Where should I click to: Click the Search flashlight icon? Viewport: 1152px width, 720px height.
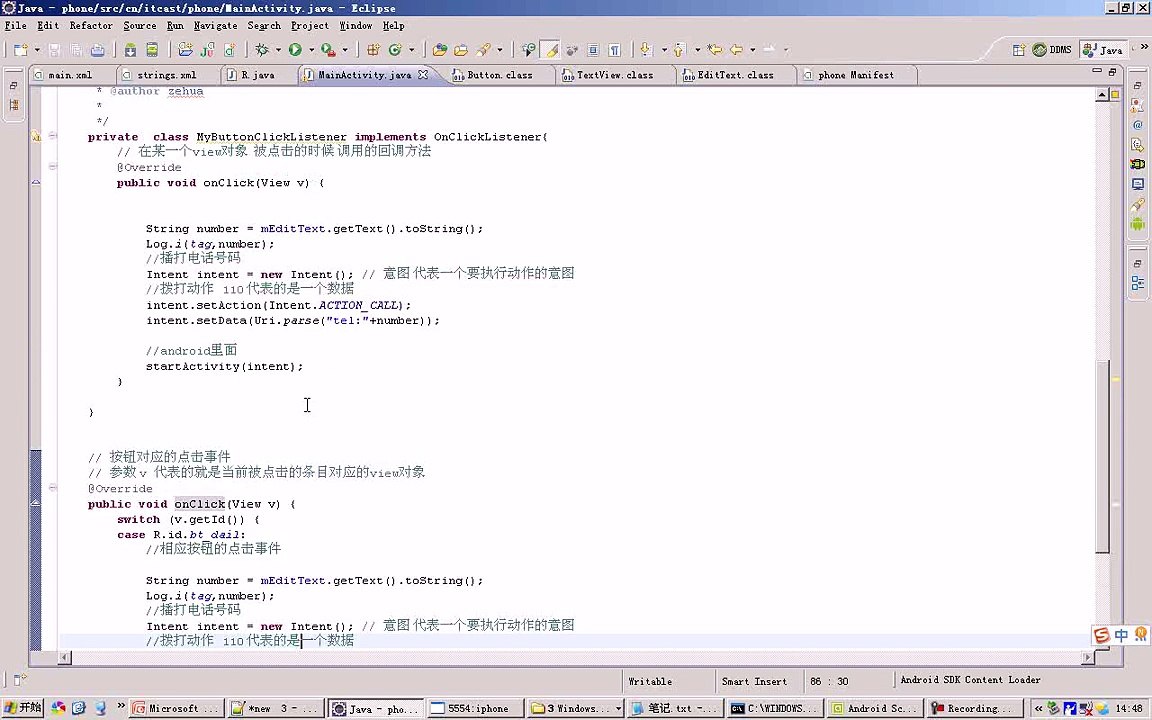pos(483,50)
